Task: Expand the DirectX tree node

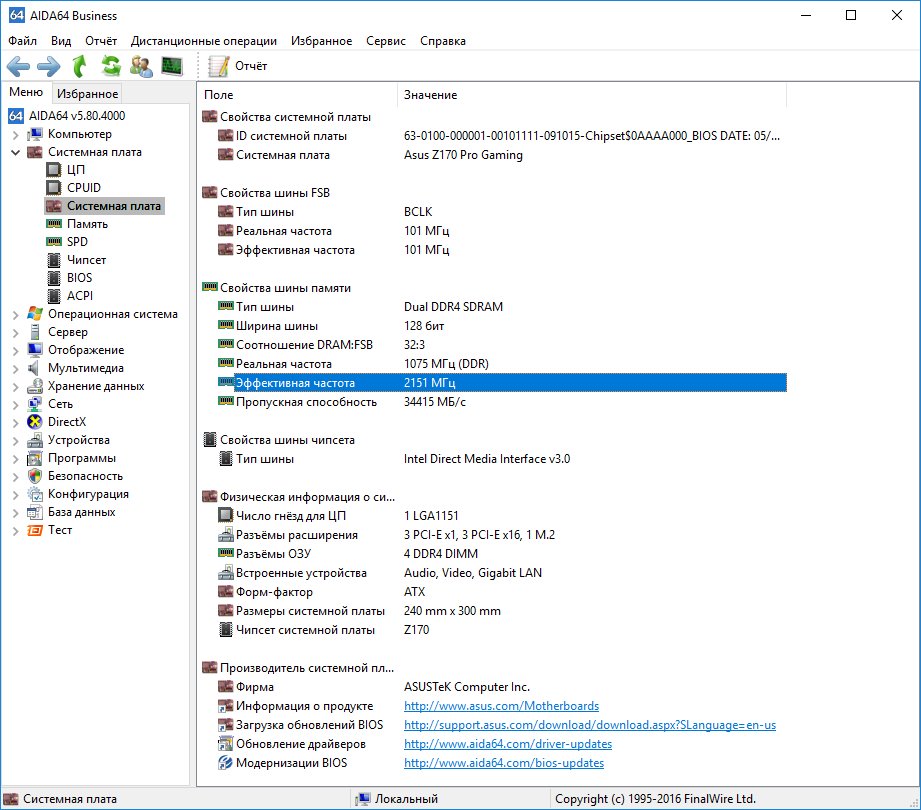Action: (x=16, y=423)
